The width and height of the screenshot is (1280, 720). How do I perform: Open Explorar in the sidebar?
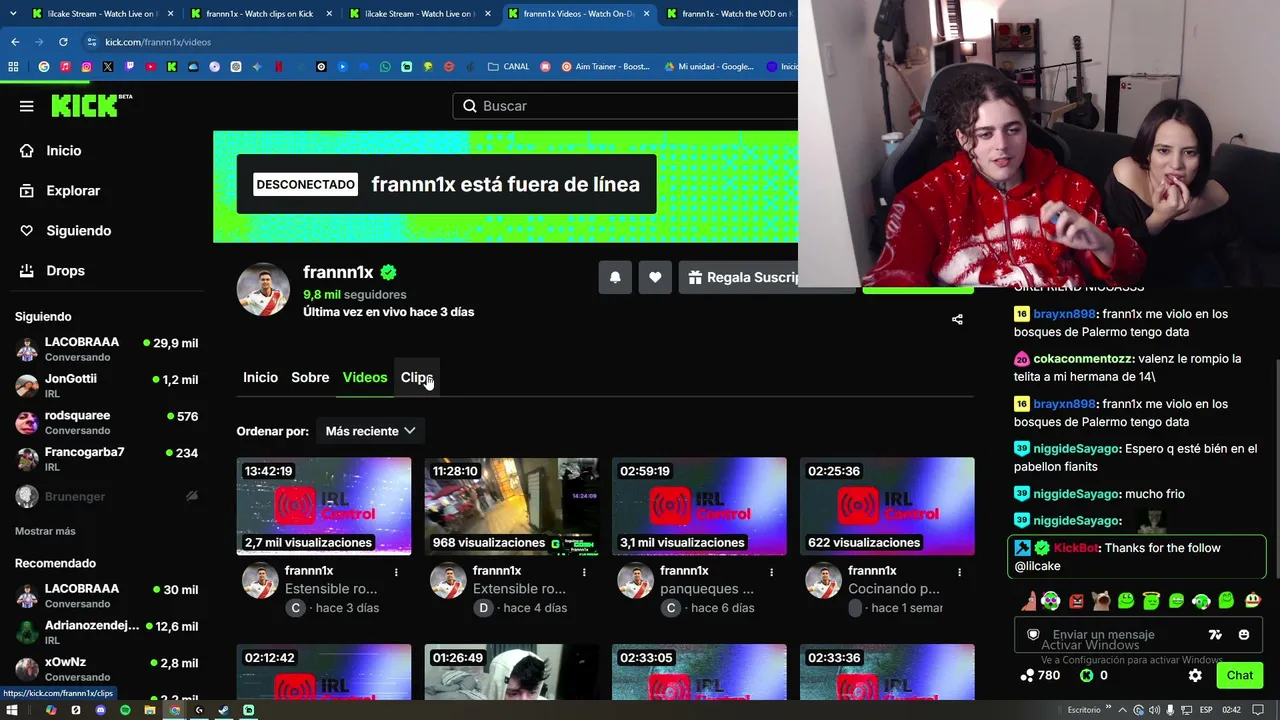click(x=73, y=190)
